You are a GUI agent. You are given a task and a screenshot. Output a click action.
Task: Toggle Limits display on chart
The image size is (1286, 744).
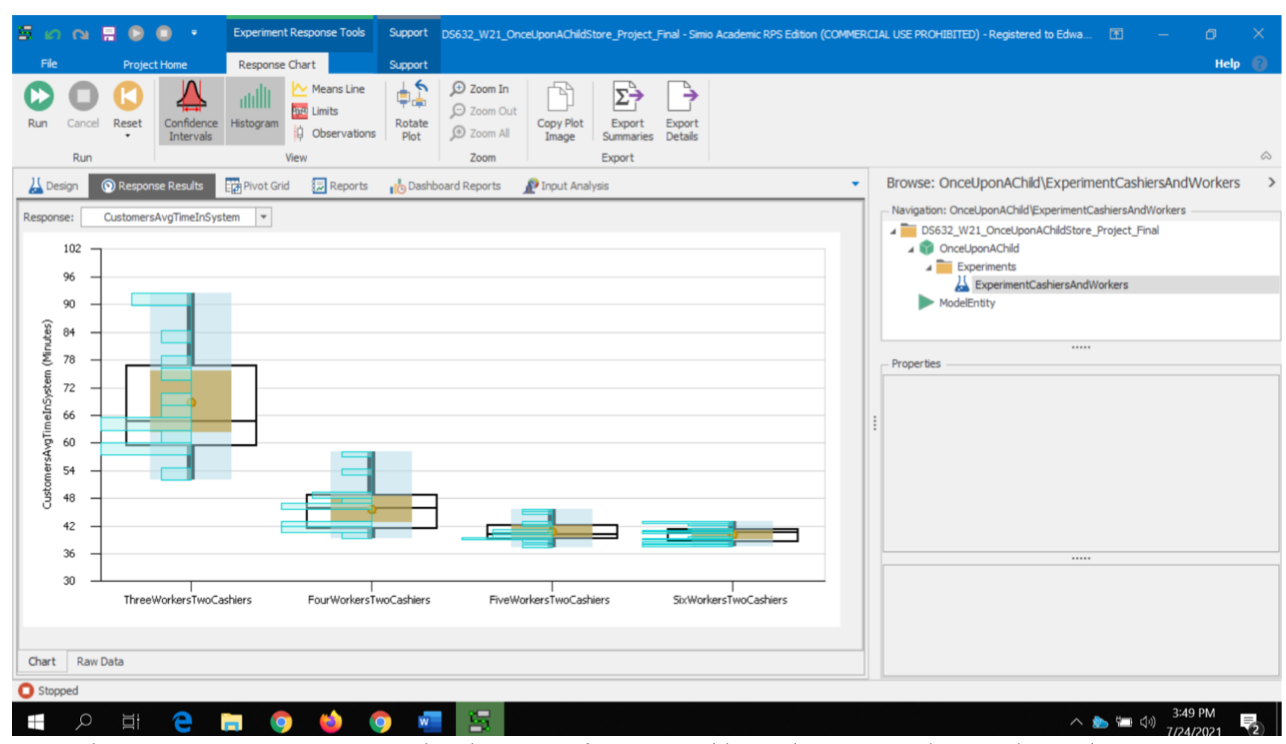tap(315, 111)
